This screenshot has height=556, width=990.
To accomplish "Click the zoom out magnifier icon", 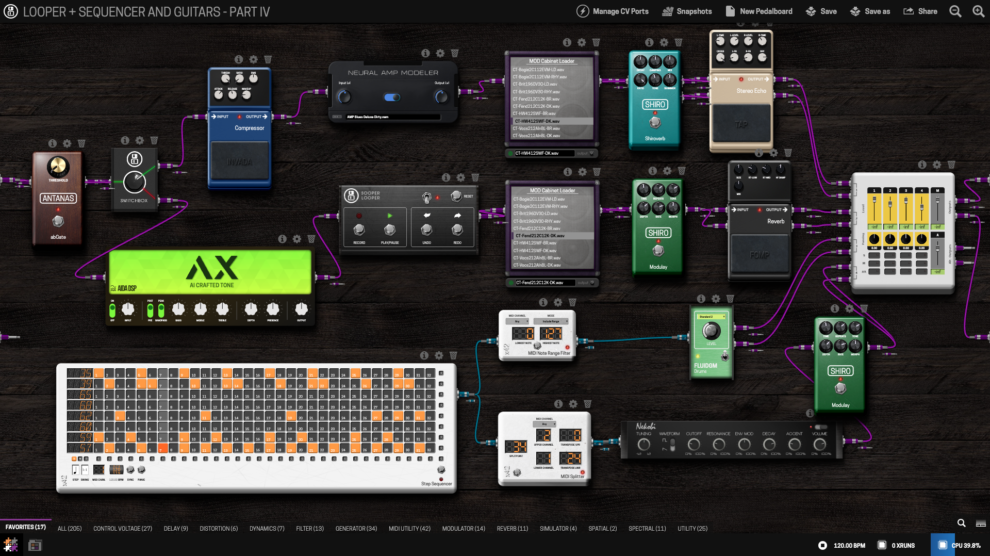I will pos(955,11).
